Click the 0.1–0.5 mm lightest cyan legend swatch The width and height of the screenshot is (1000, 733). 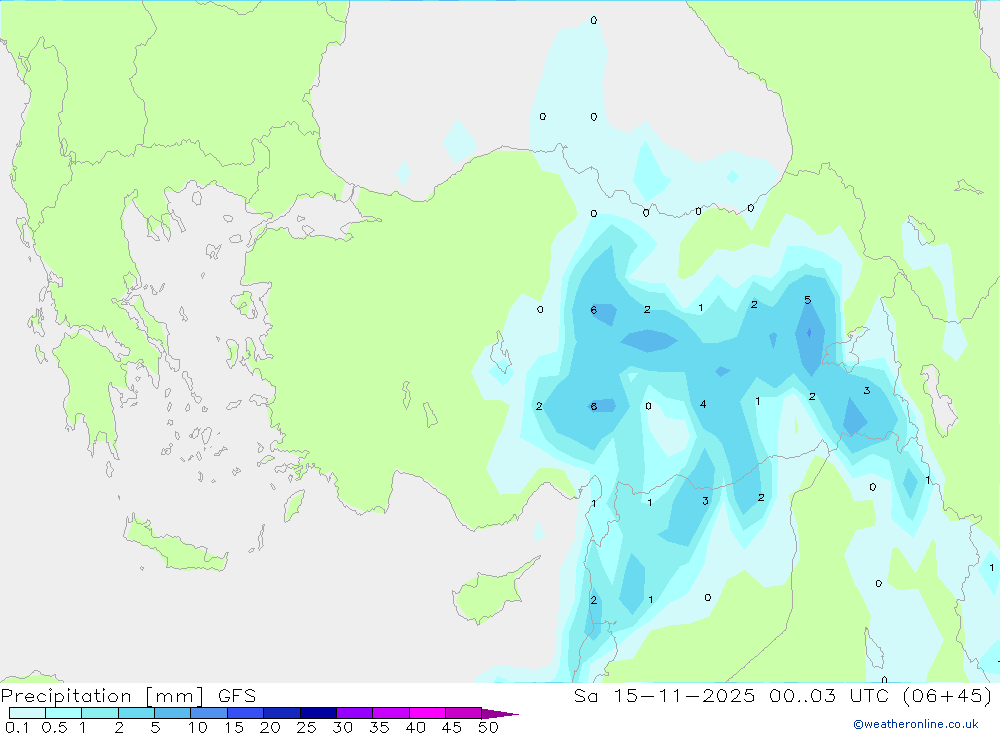coord(27,713)
